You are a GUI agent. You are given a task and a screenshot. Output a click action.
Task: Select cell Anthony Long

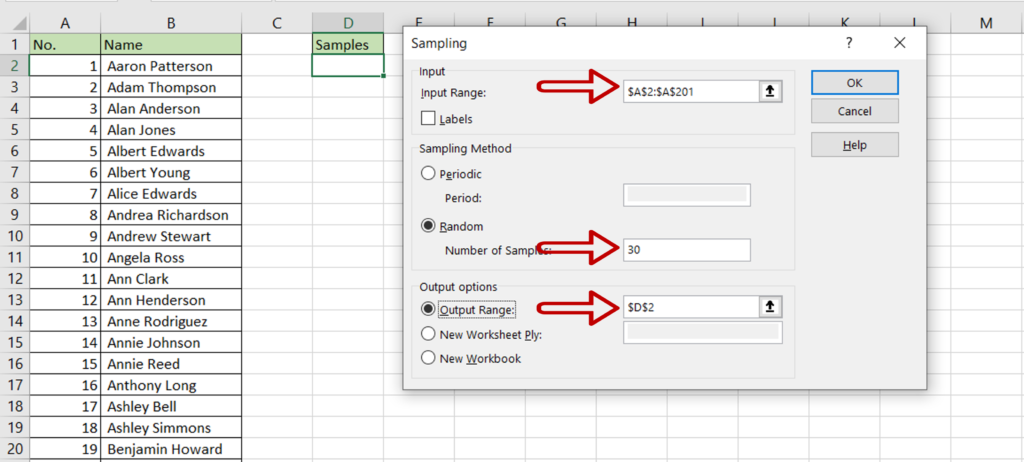coord(171,385)
